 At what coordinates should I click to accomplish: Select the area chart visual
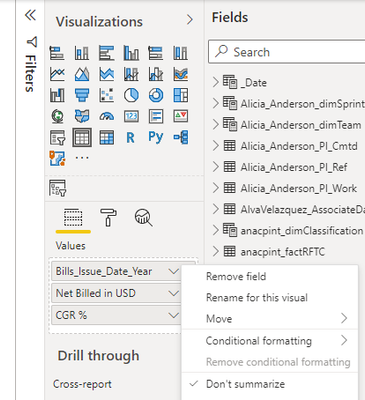click(82, 74)
